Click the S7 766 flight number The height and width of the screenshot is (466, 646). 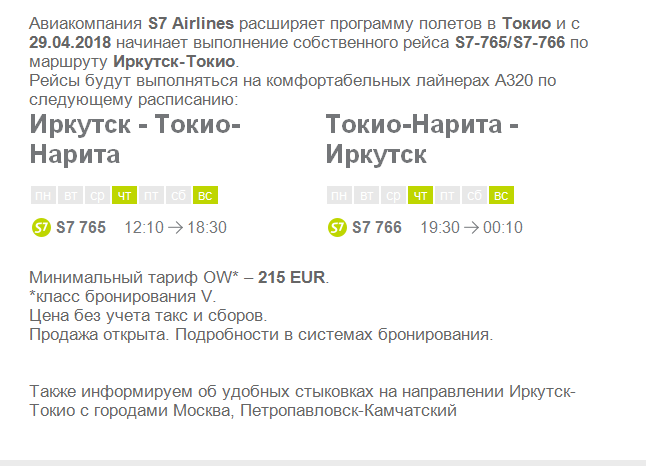(377, 227)
